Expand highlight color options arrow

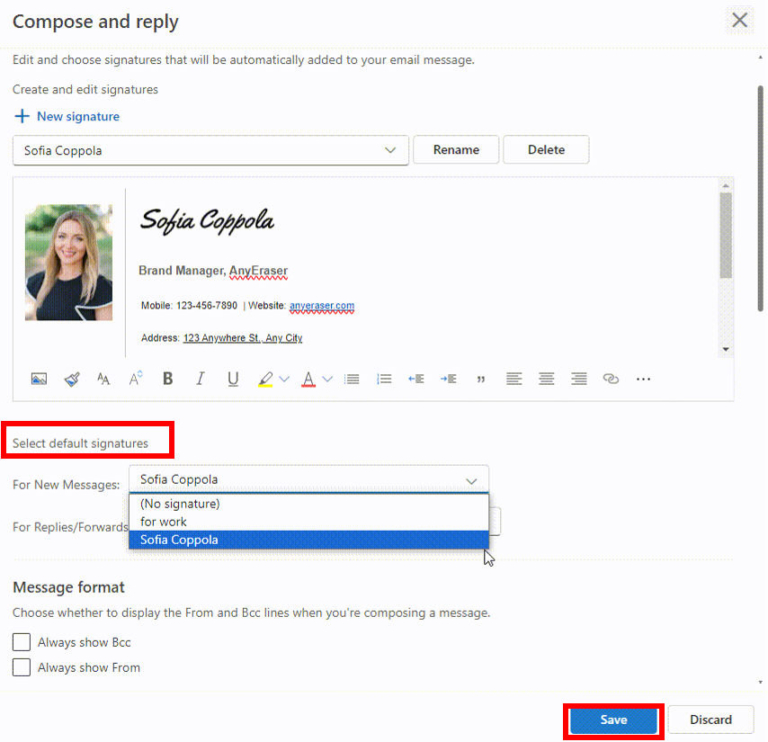point(284,379)
